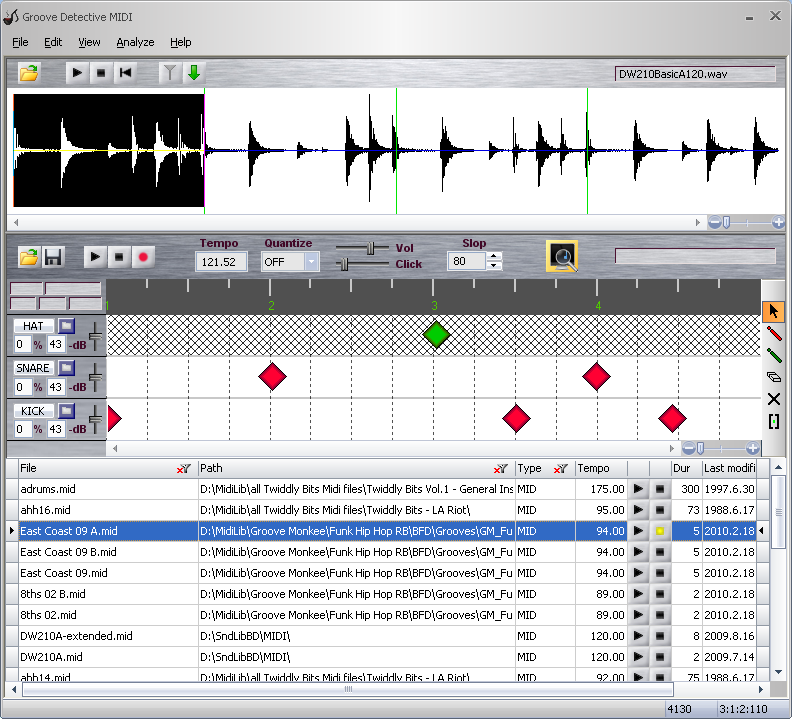Screen dimensions: 792x719
Task: Toggle the blue button beside SNARE
Action: point(66,368)
